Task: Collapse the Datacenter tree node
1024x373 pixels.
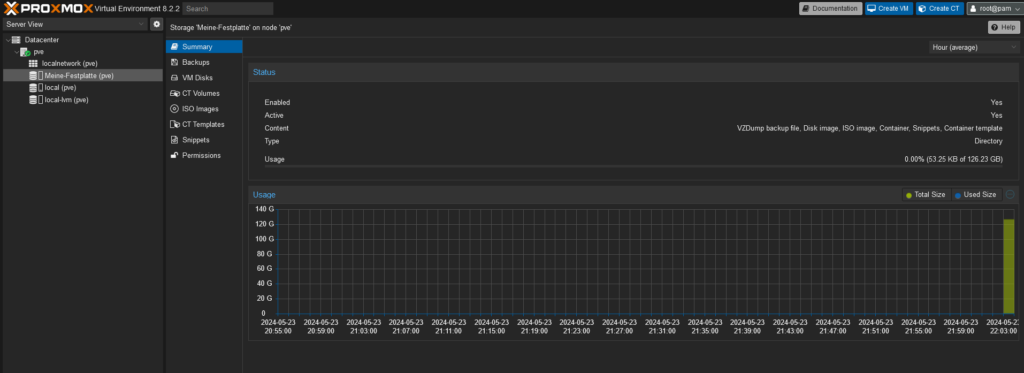Action: tap(7, 40)
